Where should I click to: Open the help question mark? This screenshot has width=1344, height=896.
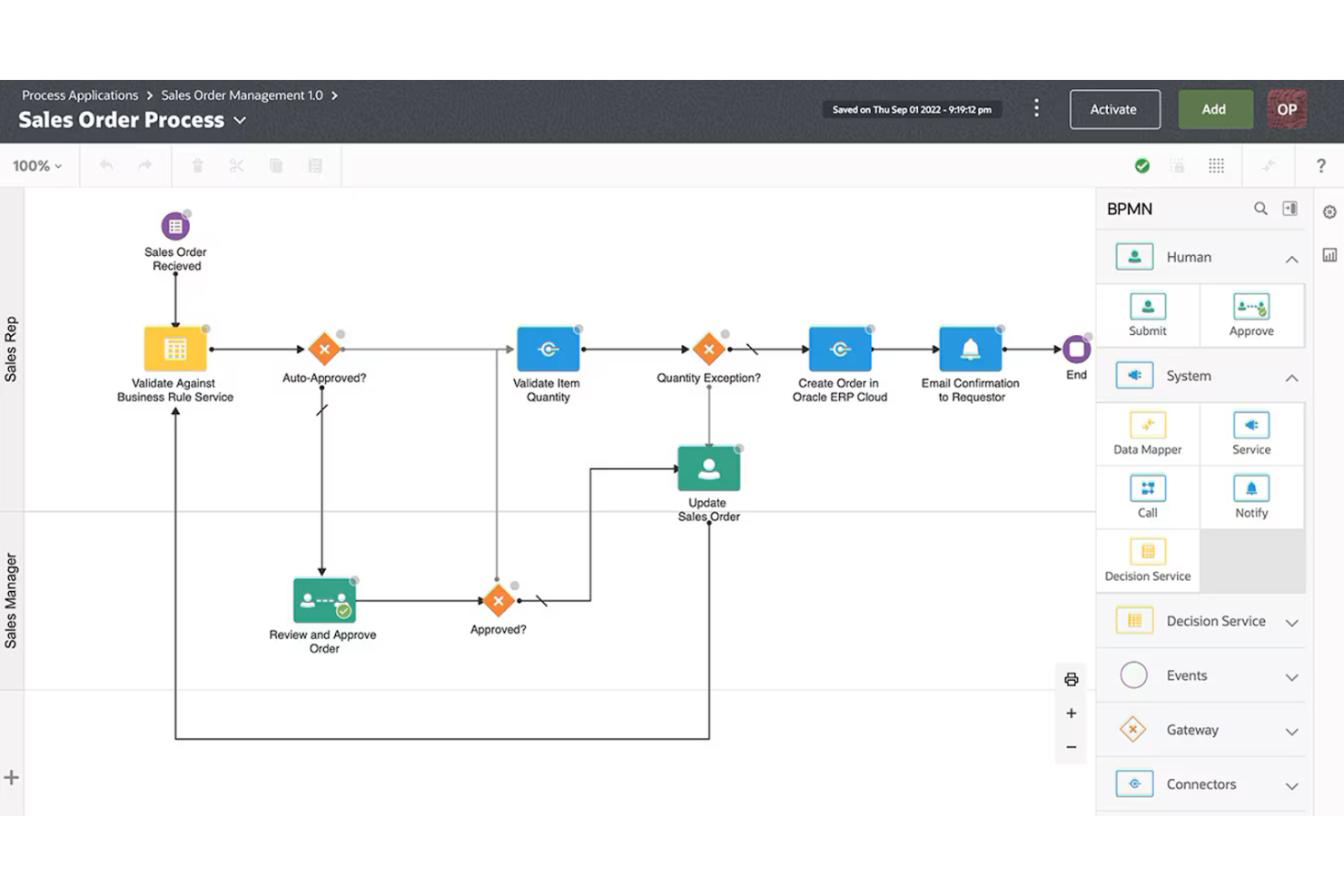click(1320, 165)
